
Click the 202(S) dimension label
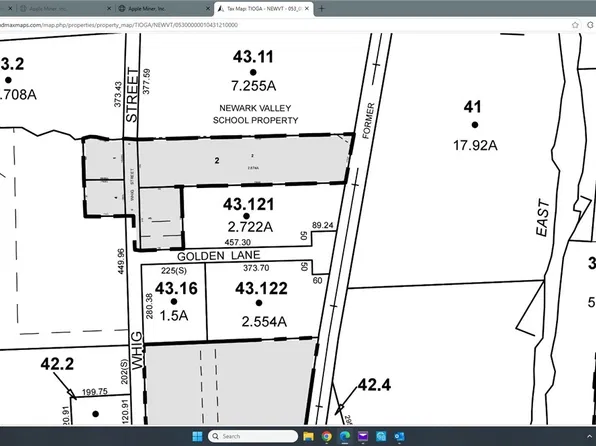coord(124,371)
